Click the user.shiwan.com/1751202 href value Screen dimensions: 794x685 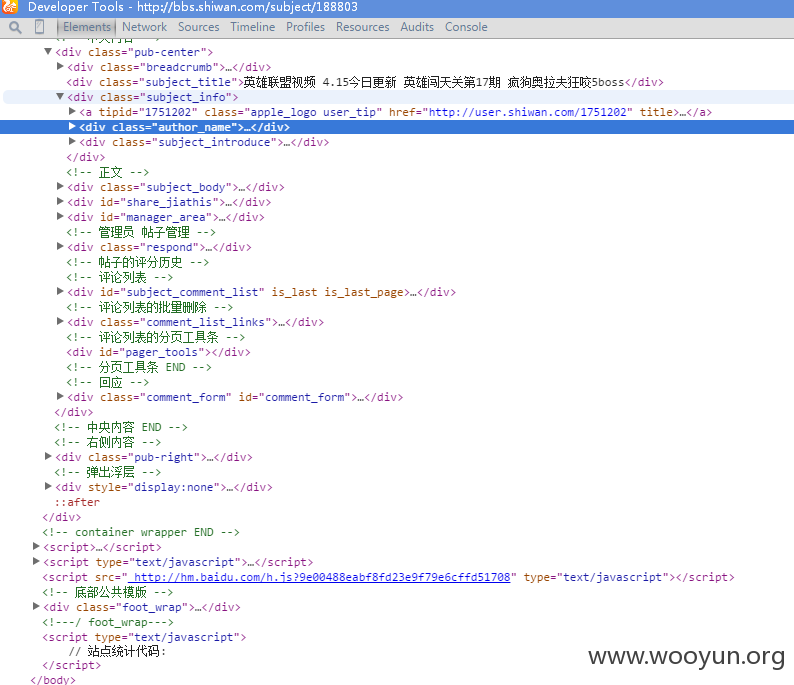coord(528,112)
